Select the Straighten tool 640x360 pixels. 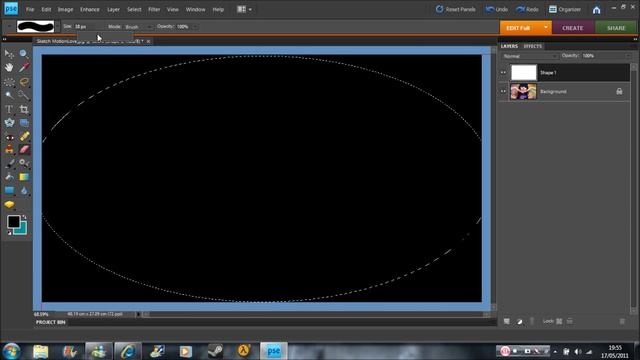(24, 122)
